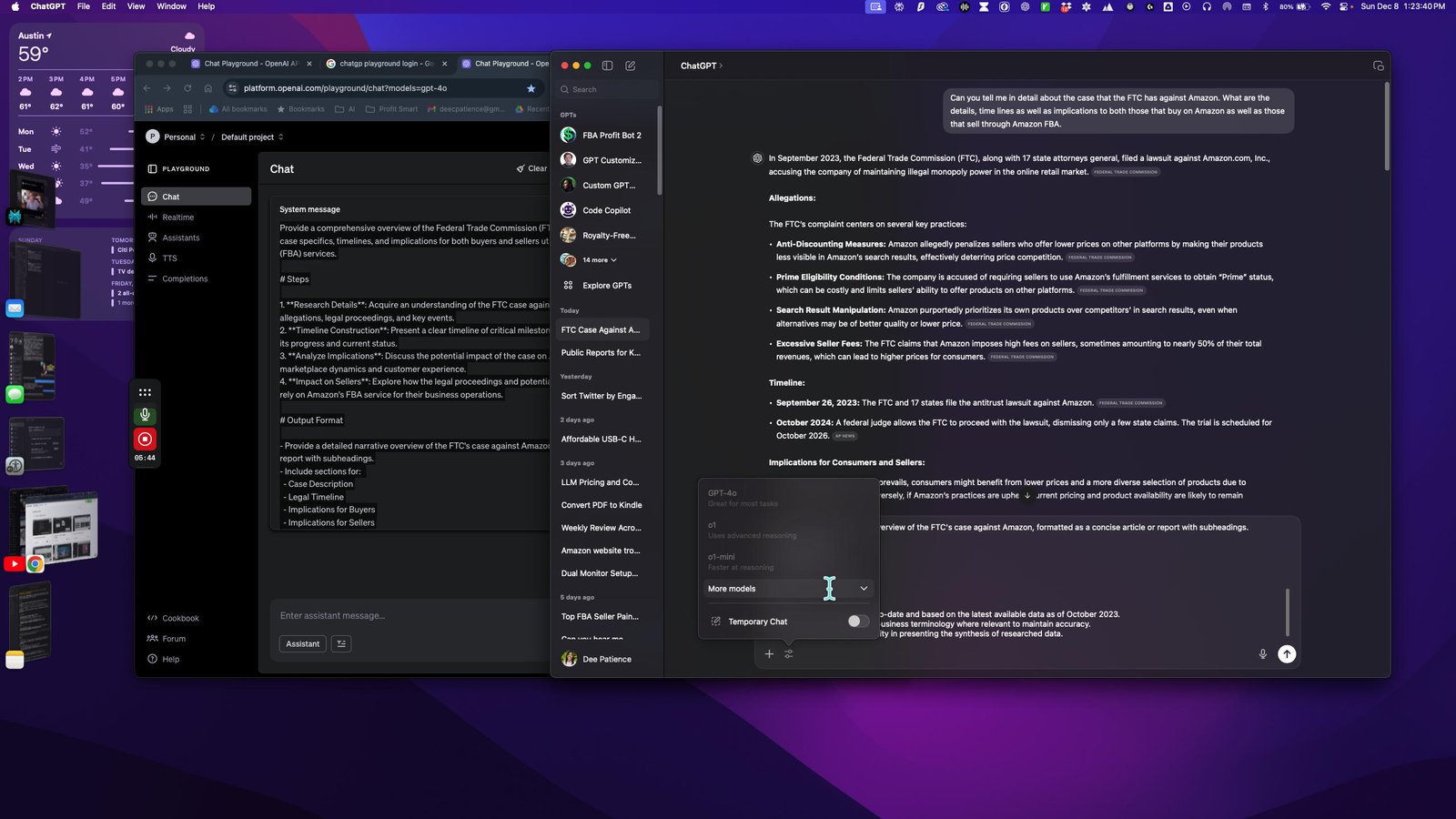Viewport: 1456px width, 819px height.
Task: Click the Assistant role button
Action: (303, 644)
